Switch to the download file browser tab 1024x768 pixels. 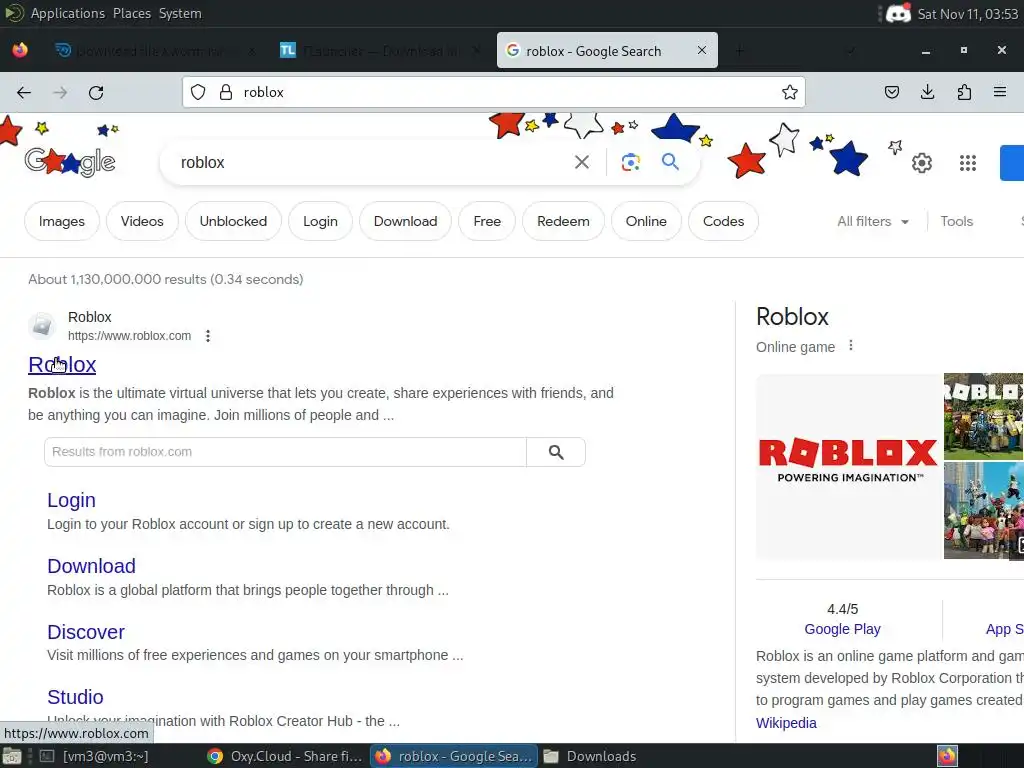(154, 50)
